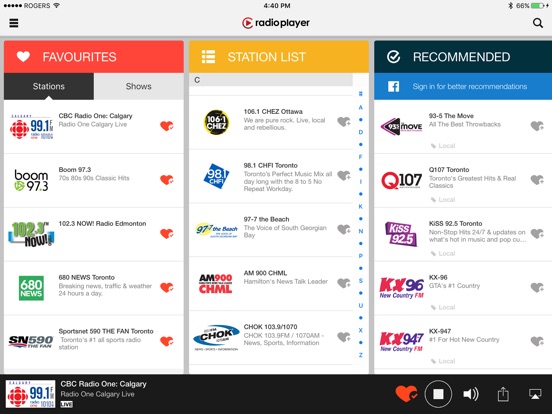Viewport: 552px width, 414px height.
Task: Open the 93-5 The Move logo
Action: pos(401,126)
